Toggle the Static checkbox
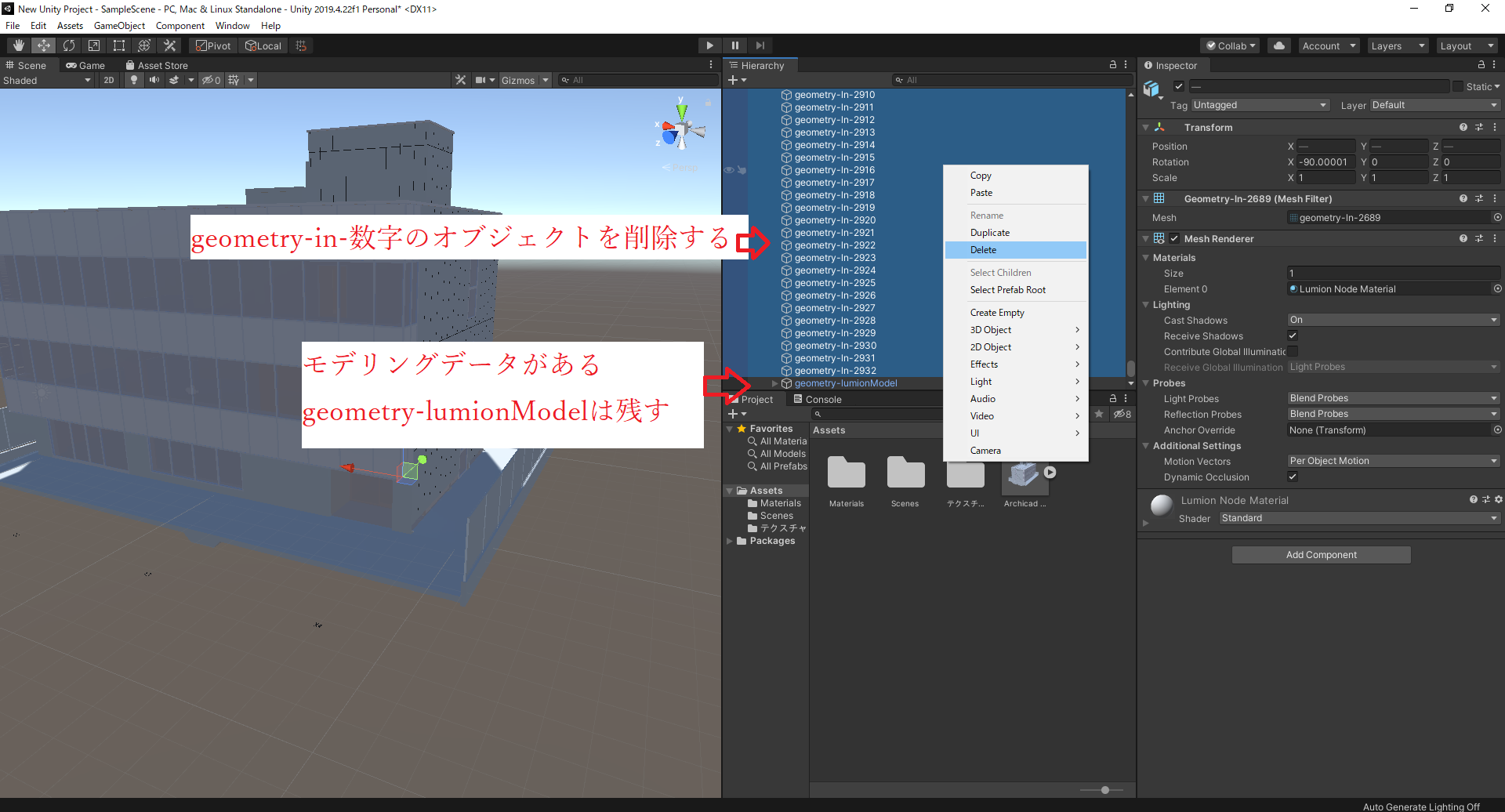Image resolution: width=1505 pixels, height=812 pixels. pos(1458,86)
